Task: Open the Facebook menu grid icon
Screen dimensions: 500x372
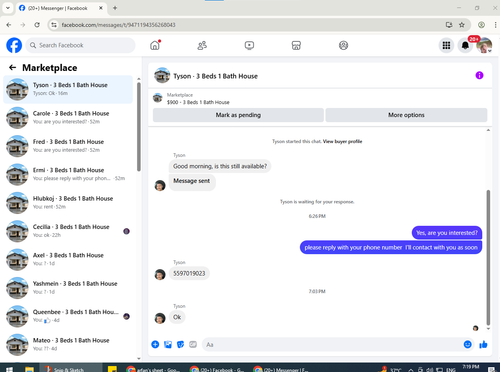Action: tap(446, 45)
